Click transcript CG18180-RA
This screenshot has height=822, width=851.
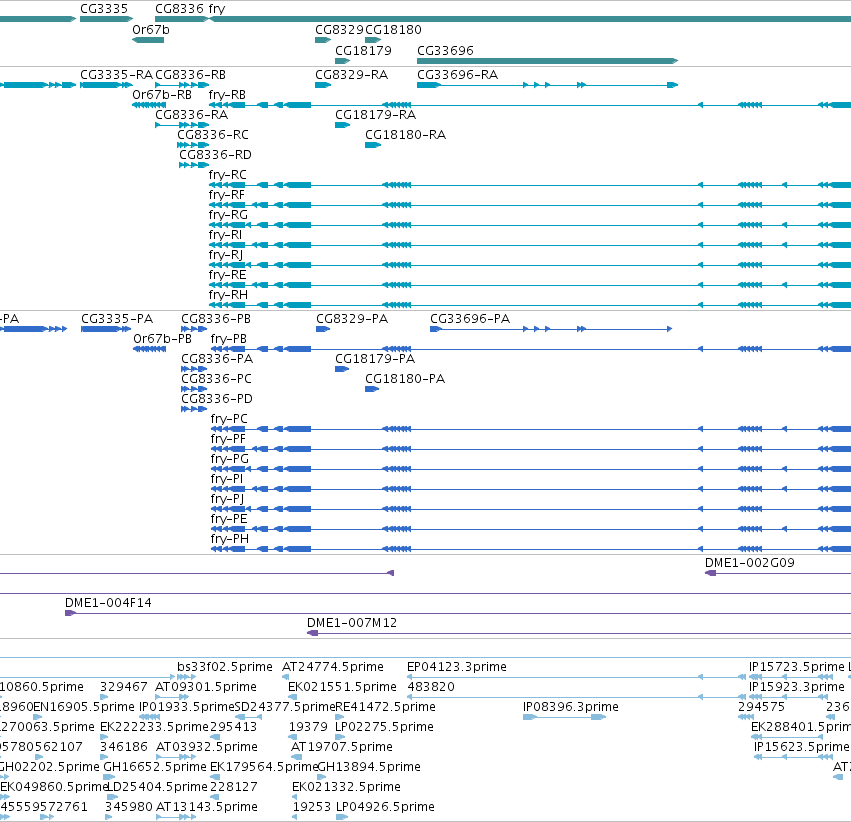[x=405, y=135]
